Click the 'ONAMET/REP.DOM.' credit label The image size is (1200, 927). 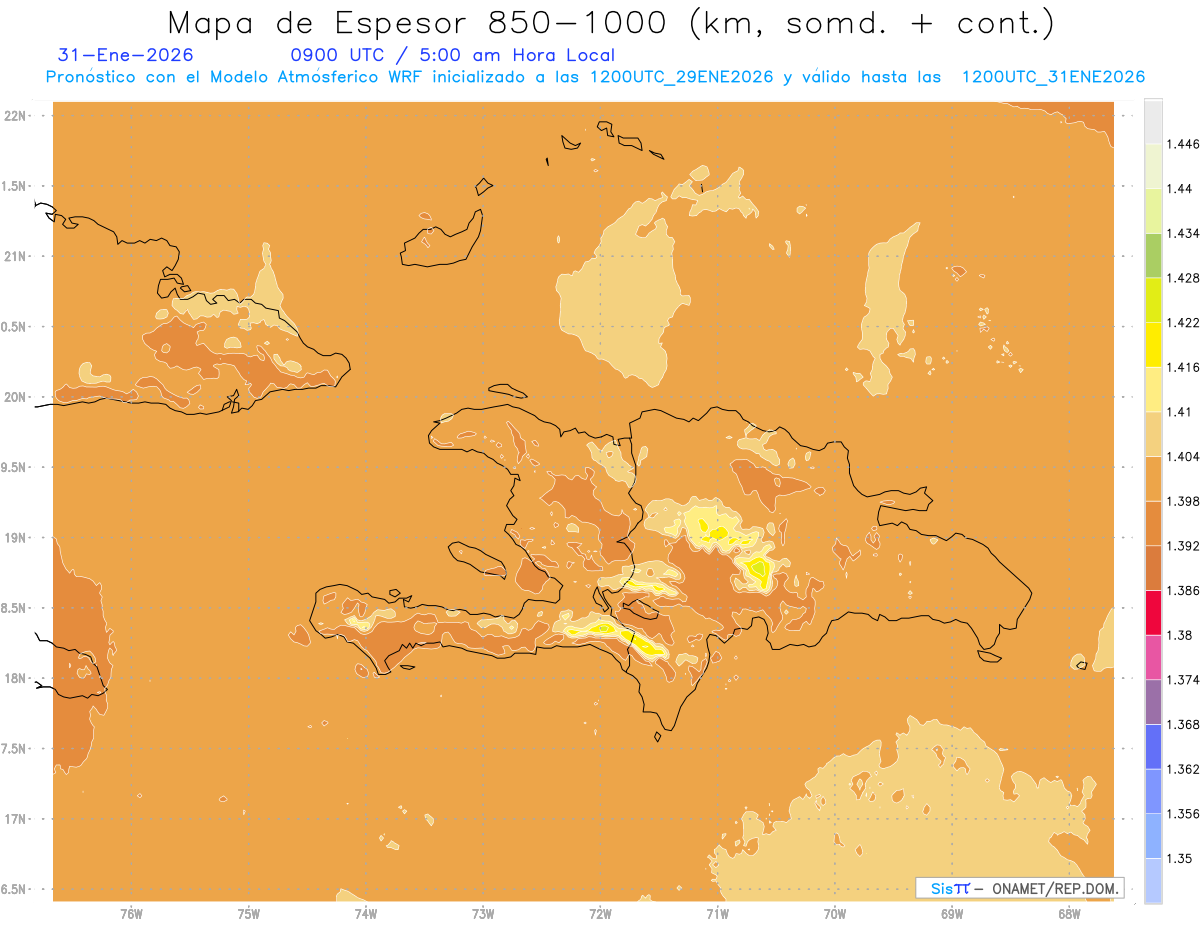coord(1055,888)
